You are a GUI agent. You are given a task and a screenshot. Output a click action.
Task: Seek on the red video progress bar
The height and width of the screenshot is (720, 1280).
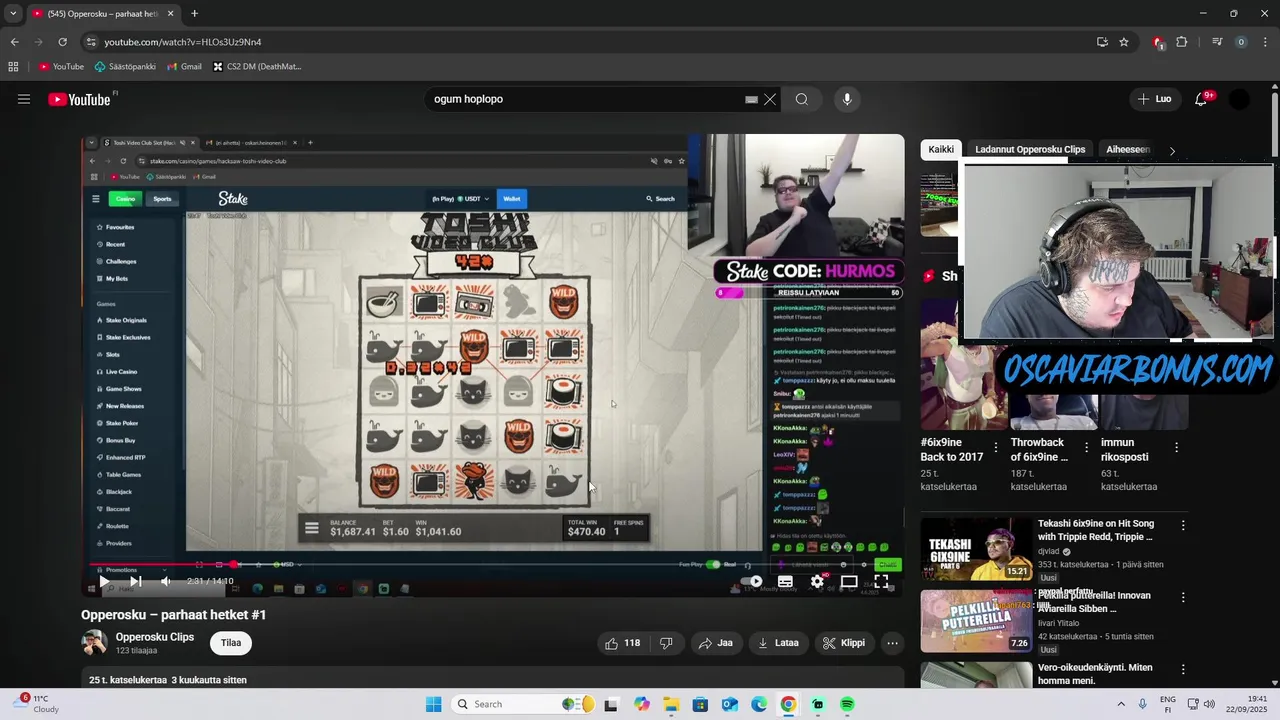tap(495, 564)
